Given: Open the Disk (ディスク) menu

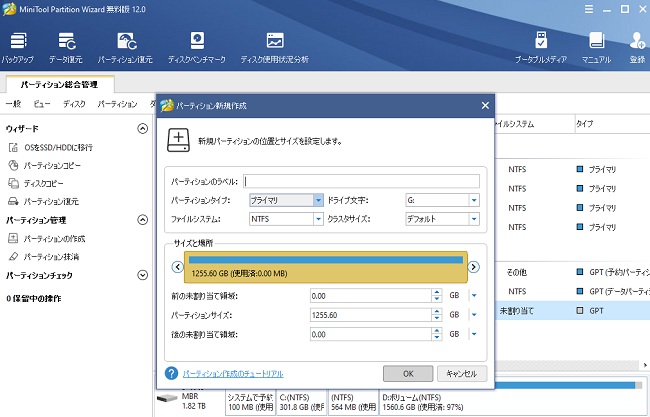Looking at the screenshot, I should coord(74,104).
